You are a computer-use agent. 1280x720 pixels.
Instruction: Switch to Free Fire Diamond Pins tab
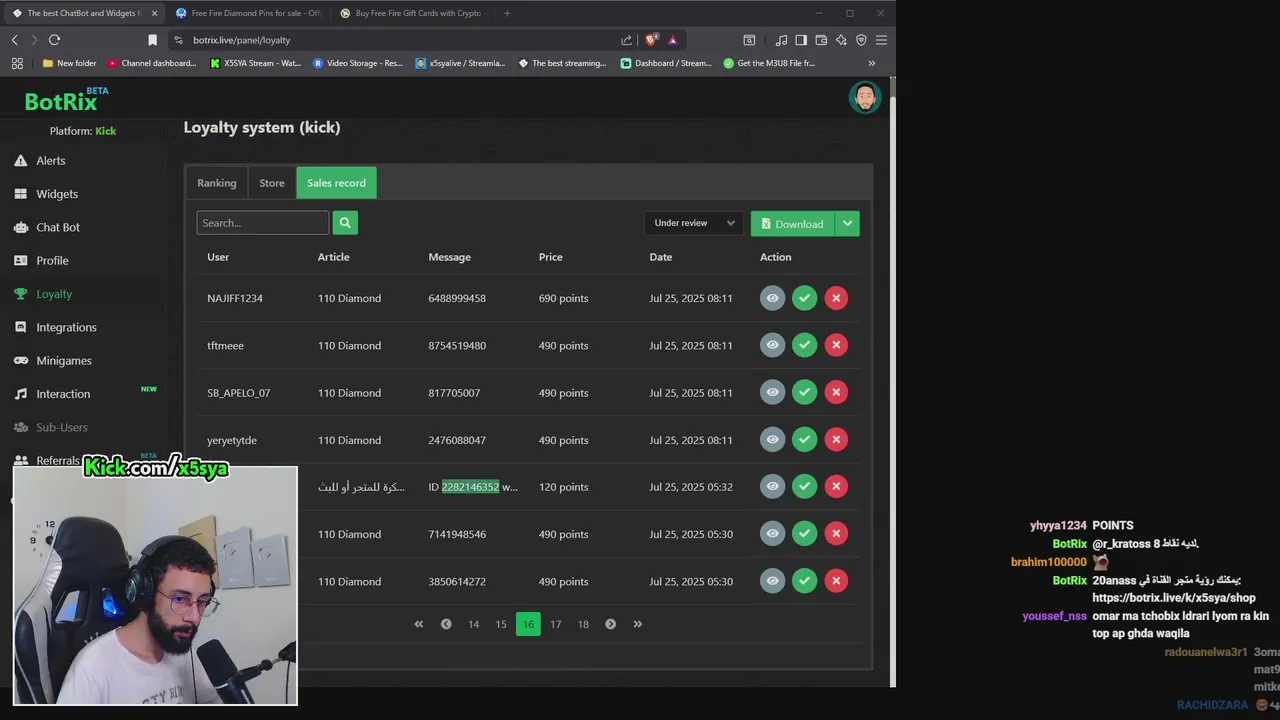(x=247, y=13)
